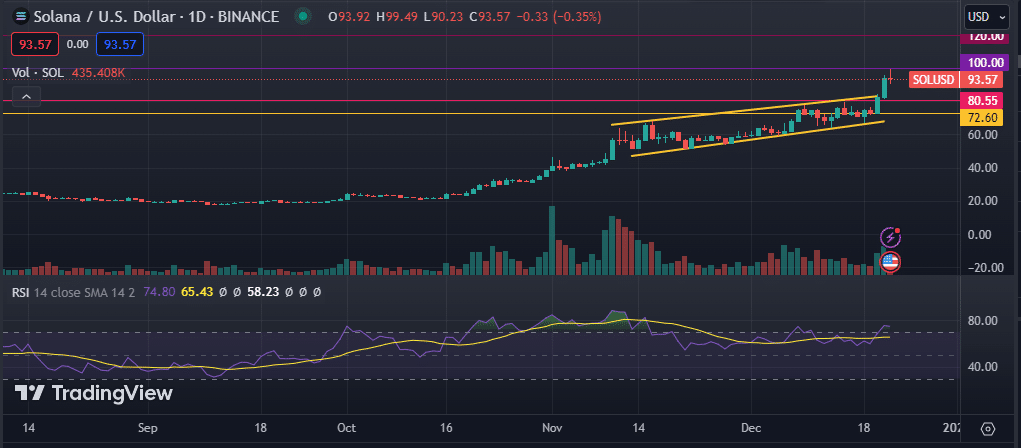1021x448 pixels.
Task: Collapse the indicator legend with chevron
Action: point(26,96)
